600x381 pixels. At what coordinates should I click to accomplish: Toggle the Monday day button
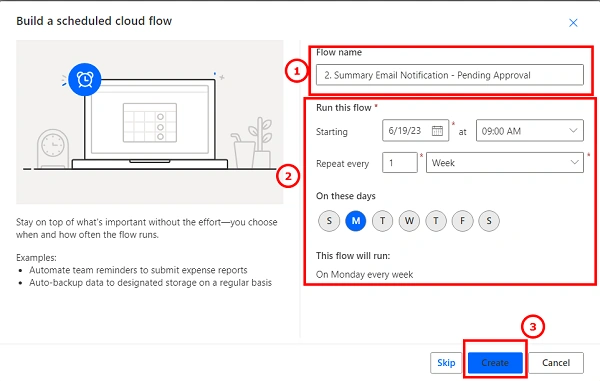[355, 221]
